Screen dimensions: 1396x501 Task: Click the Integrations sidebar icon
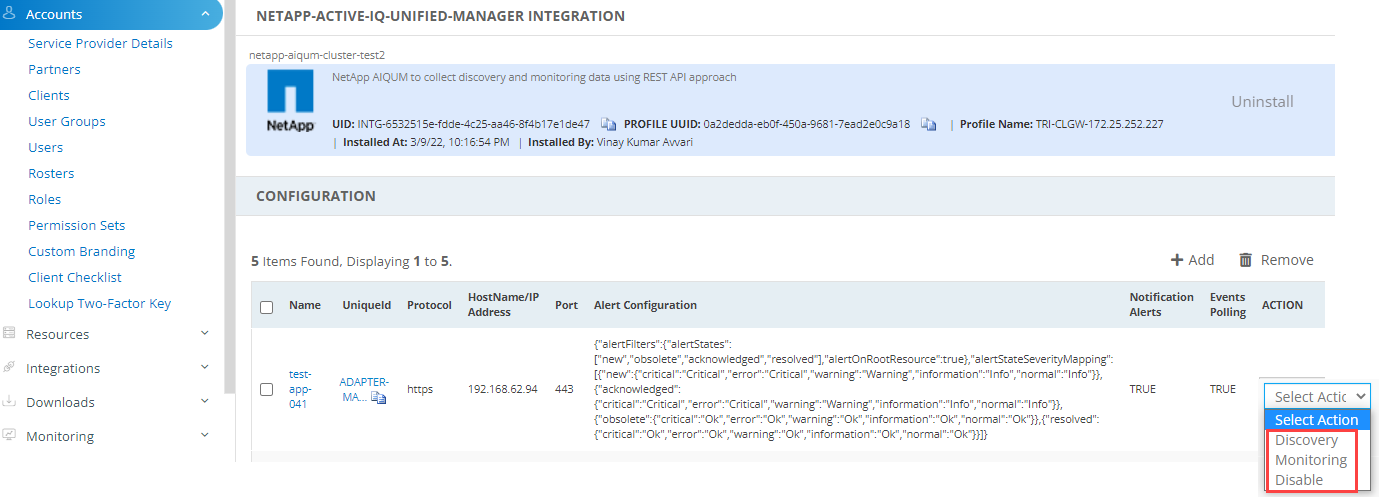(x=9, y=368)
